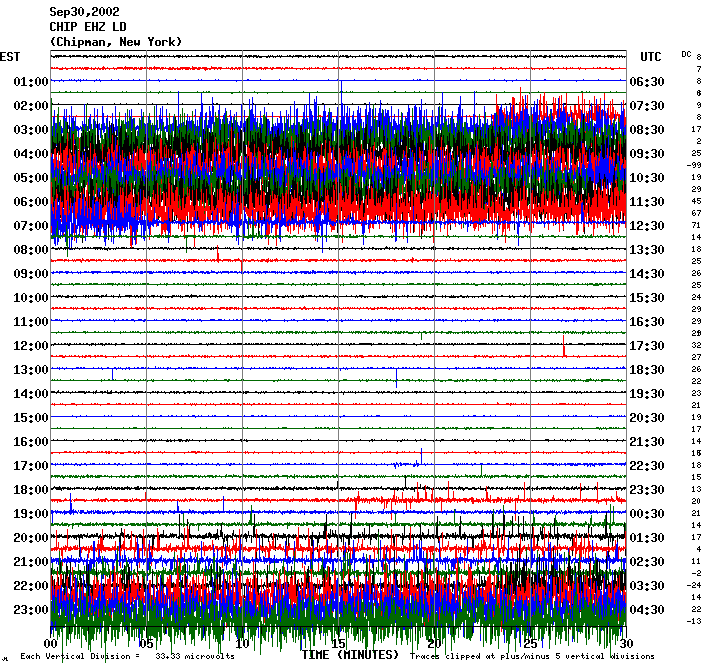Select the station code "CHIP EHZ LD"

click(x=88, y=27)
